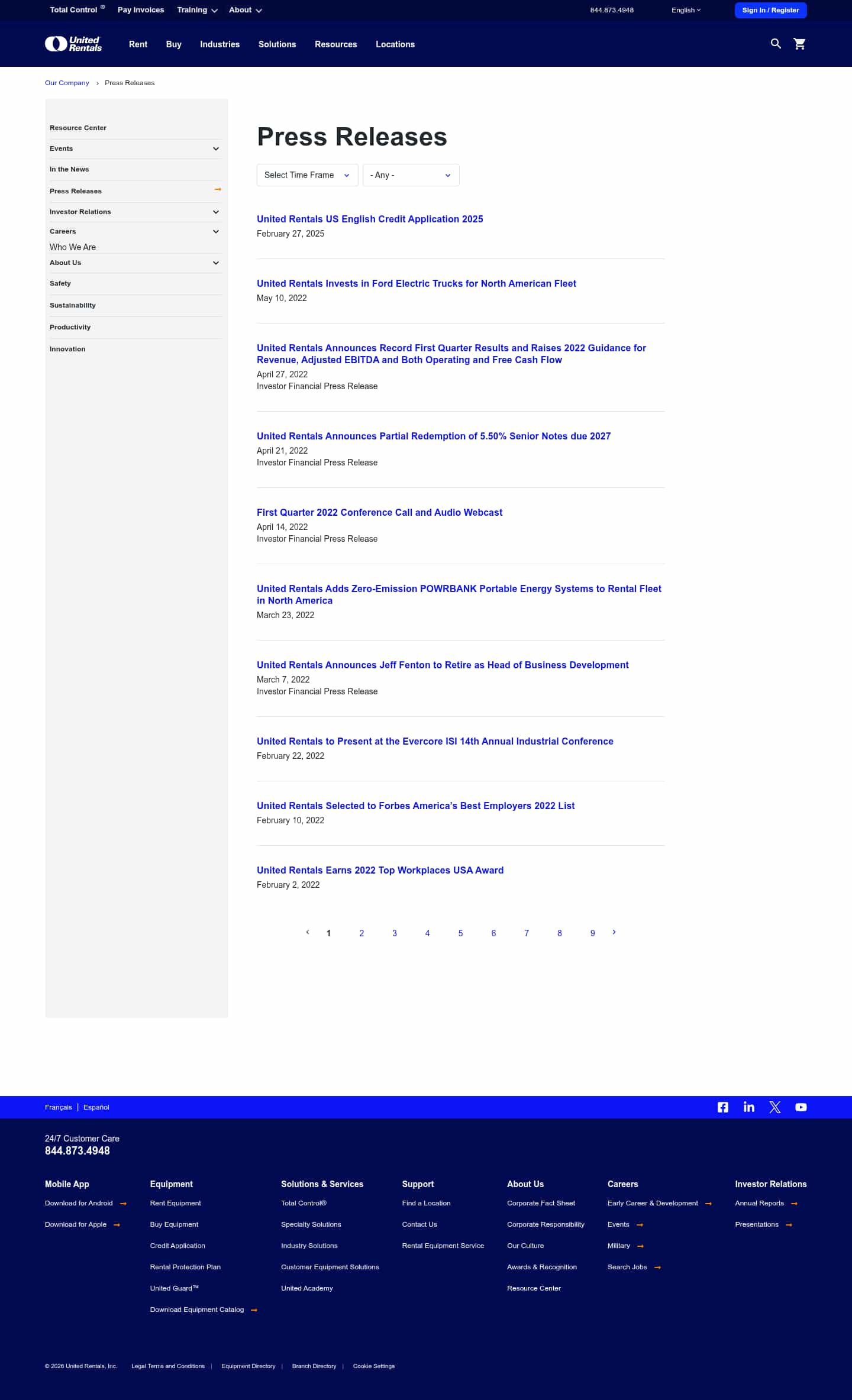Open the Buy main menu

pos(173,44)
